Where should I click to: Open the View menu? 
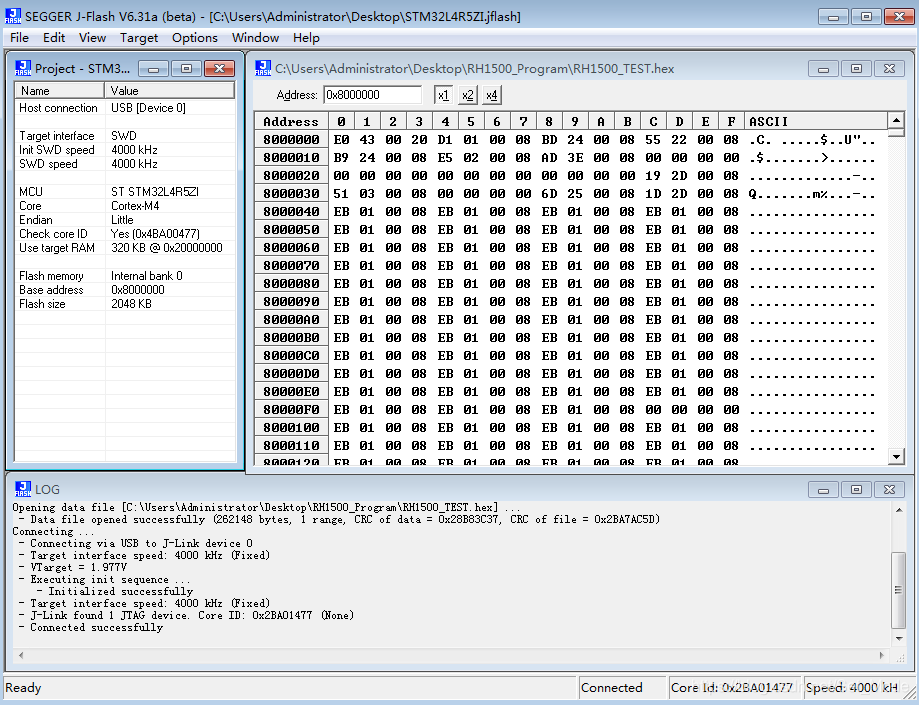tap(92, 38)
